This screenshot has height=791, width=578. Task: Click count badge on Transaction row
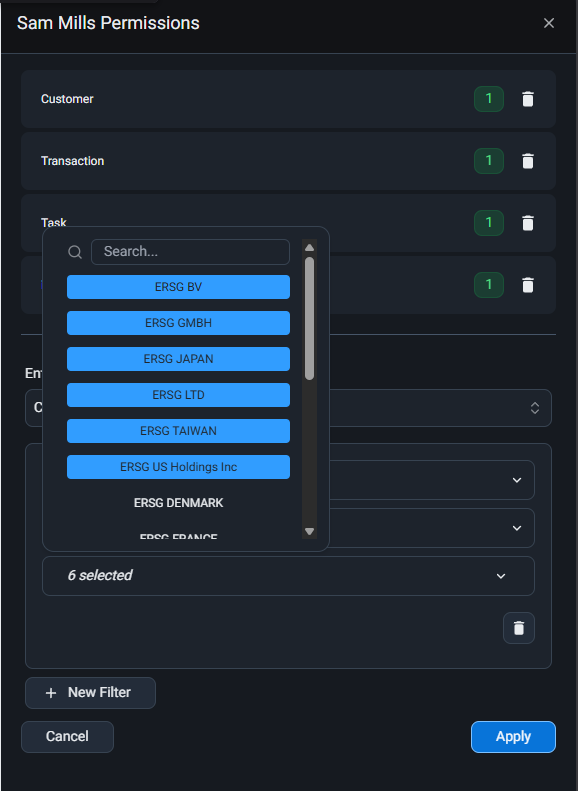pos(489,161)
